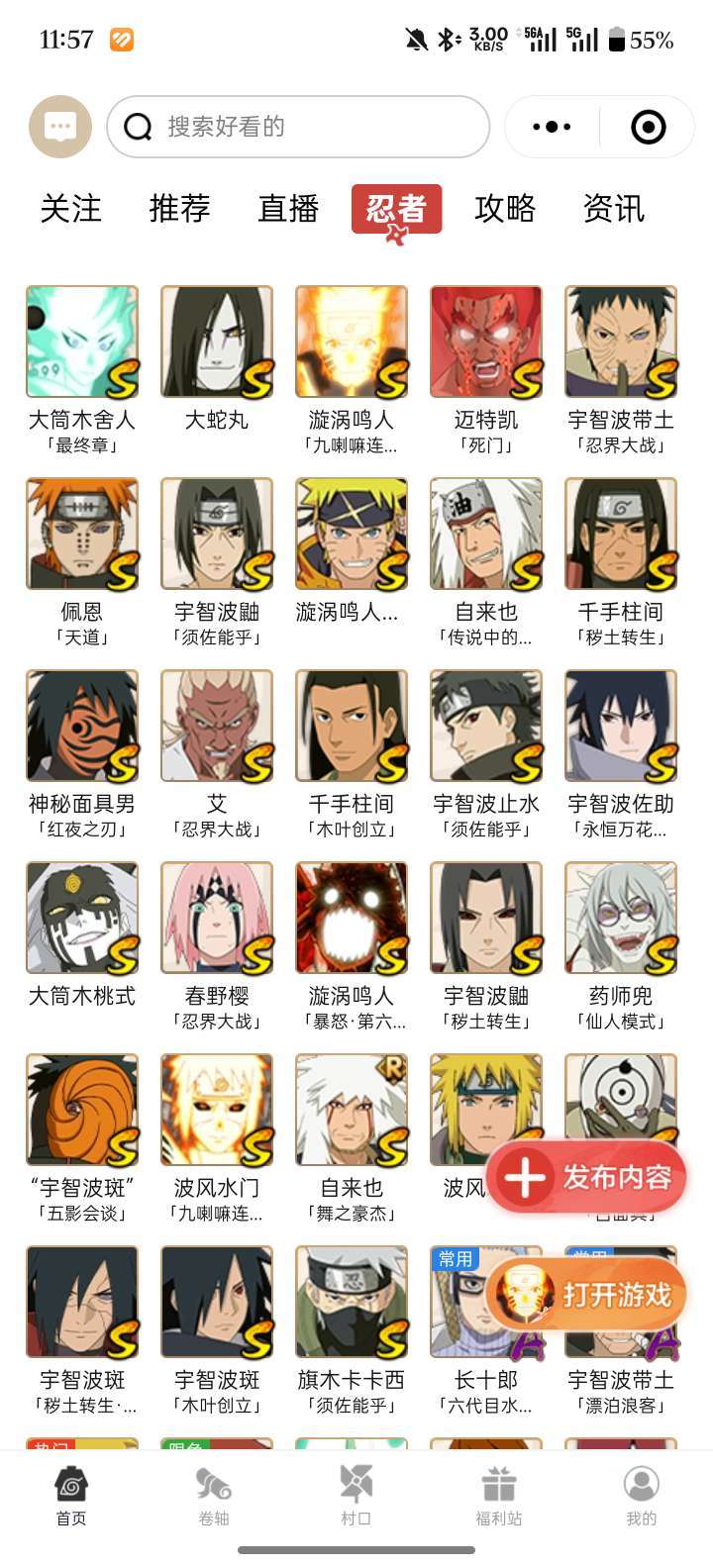Click the 搜索好看的 search field
The height and width of the screenshot is (1568, 713).
298,127
